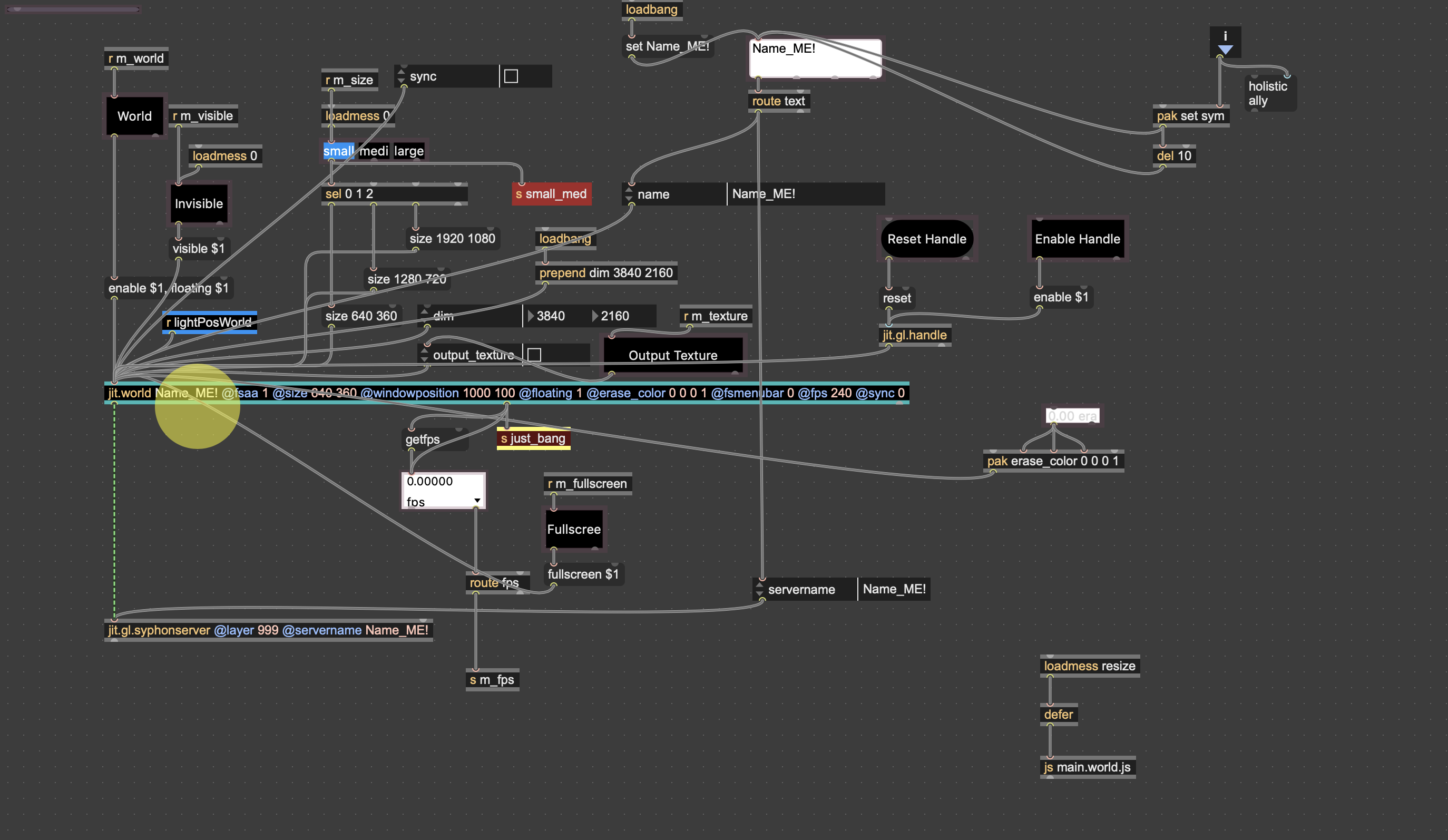The height and width of the screenshot is (840, 1448).
Task: Click the visible $1 message box
Action: [199, 249]
